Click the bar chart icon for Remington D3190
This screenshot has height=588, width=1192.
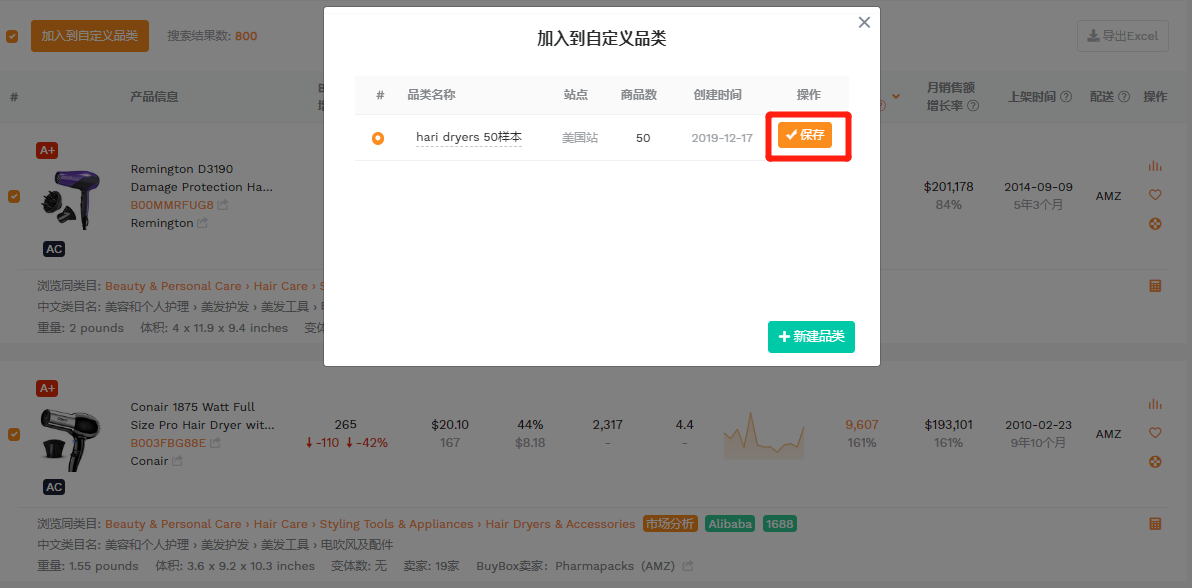click(x=1155, y=166)
